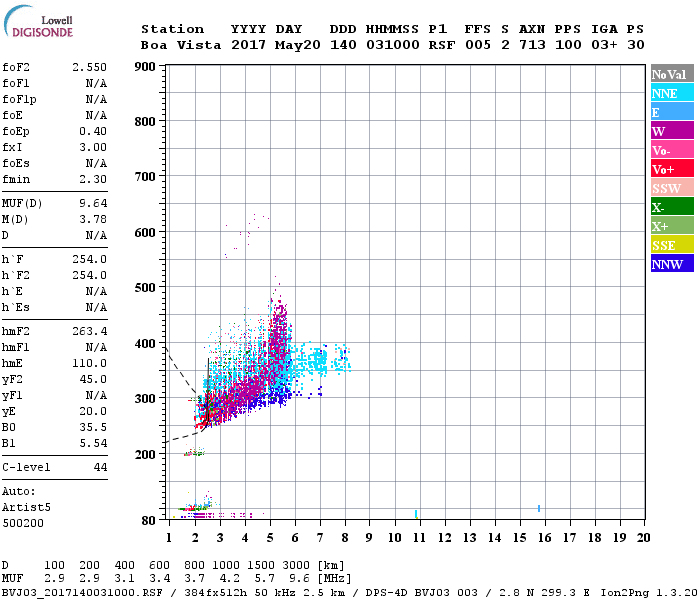
Task: Click the cyan echo mark near 11 MHz
Action: [x=416, y=514]
